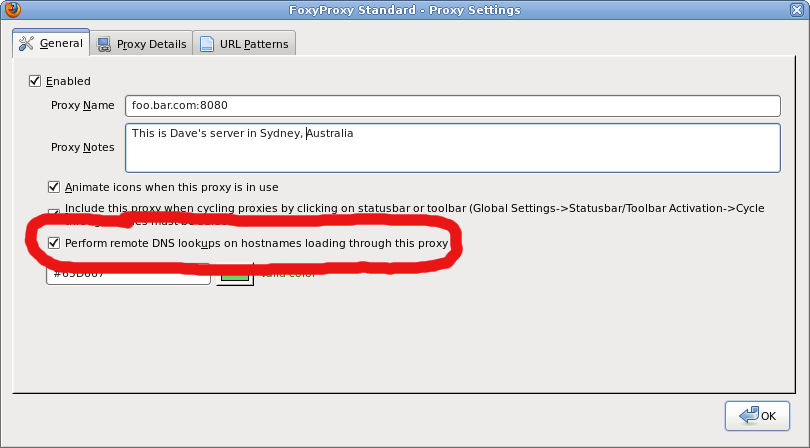Click the Proxy Name label
The height and width of the screenshot is (448, 810).
click(x=83, y=105)
